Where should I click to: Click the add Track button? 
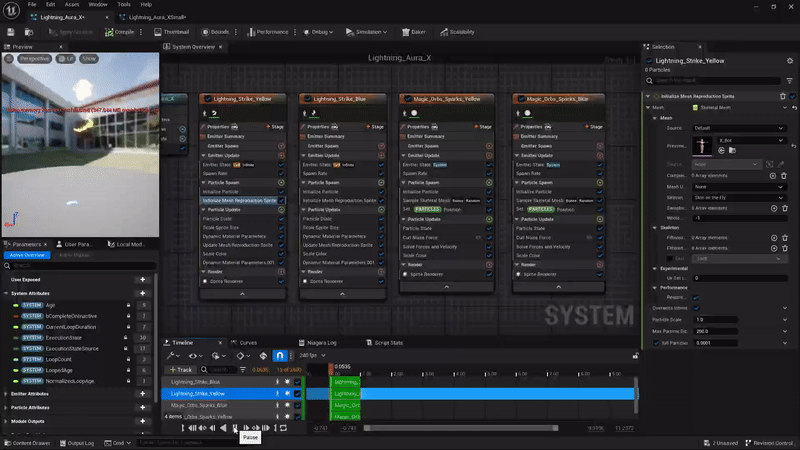(180, 370)
